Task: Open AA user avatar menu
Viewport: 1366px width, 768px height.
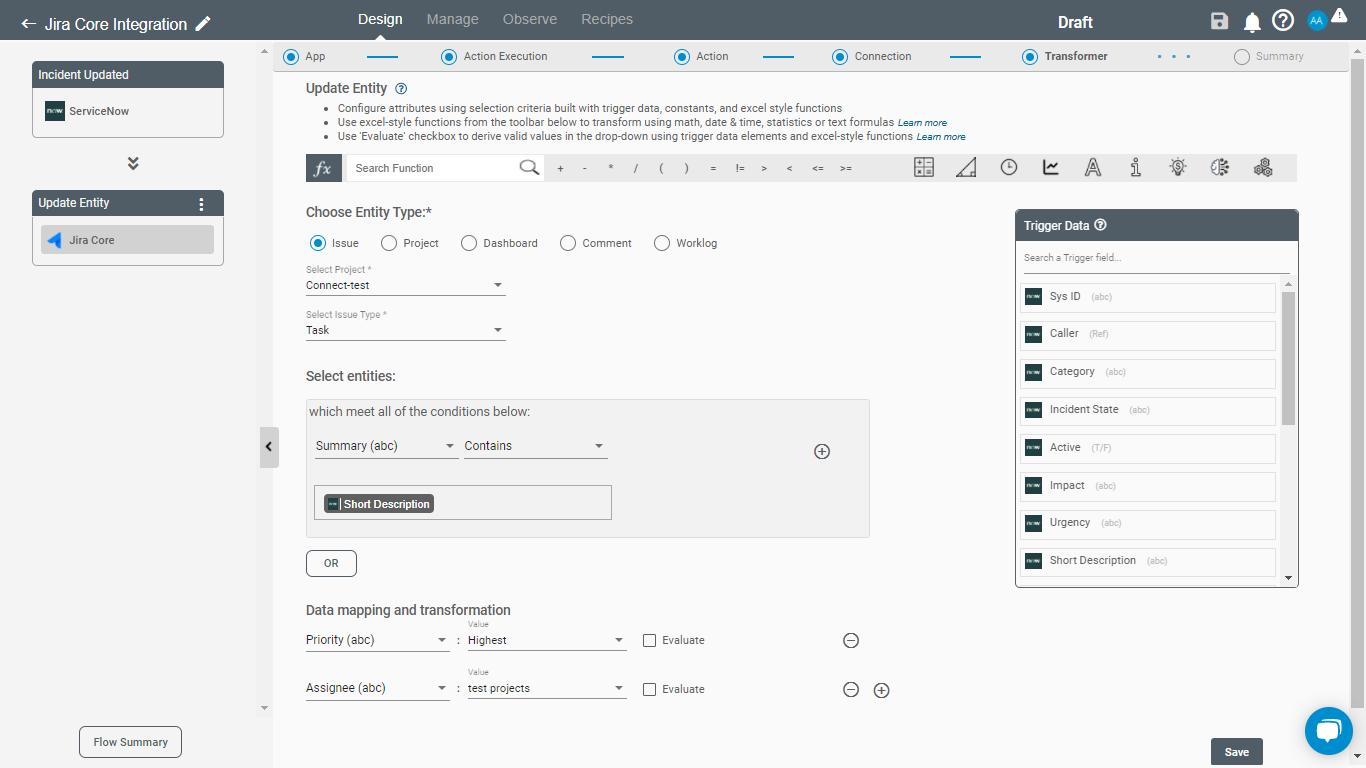Action: coord(1317,21)
